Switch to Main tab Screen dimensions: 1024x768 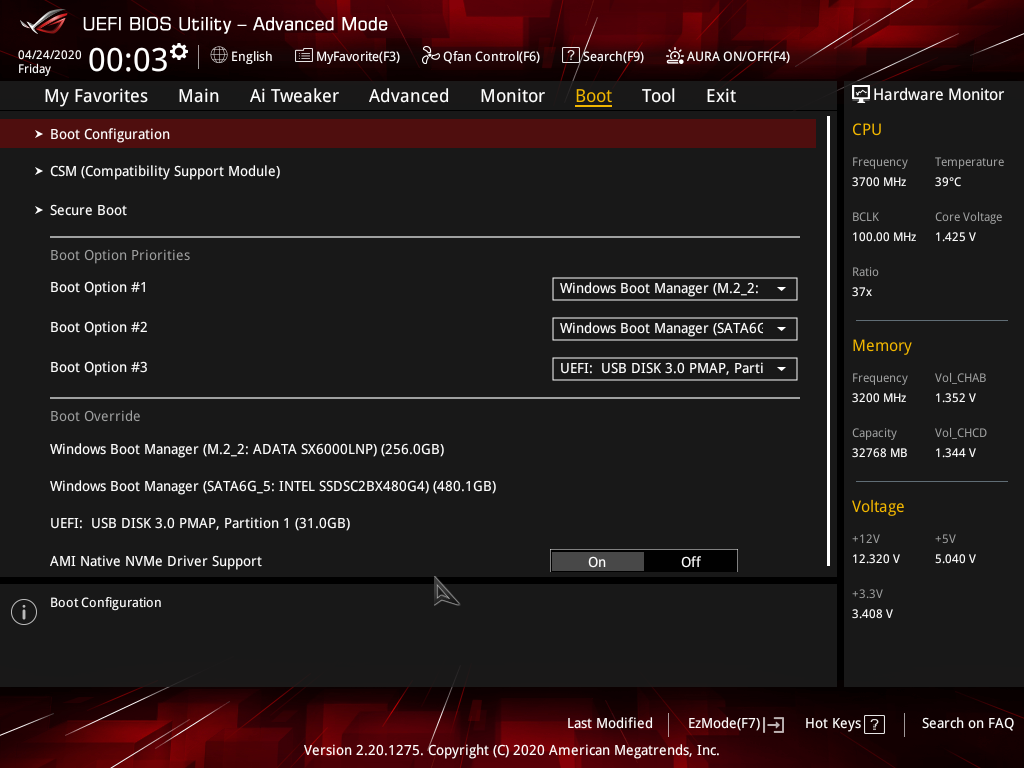[199, 96]
